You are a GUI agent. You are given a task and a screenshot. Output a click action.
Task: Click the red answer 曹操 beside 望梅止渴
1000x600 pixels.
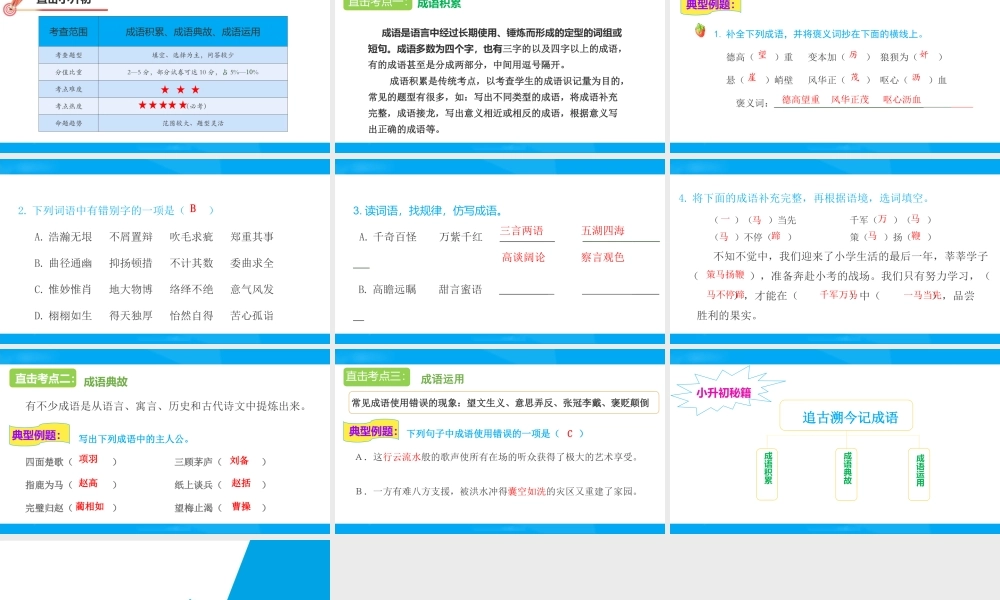(241, 506)
